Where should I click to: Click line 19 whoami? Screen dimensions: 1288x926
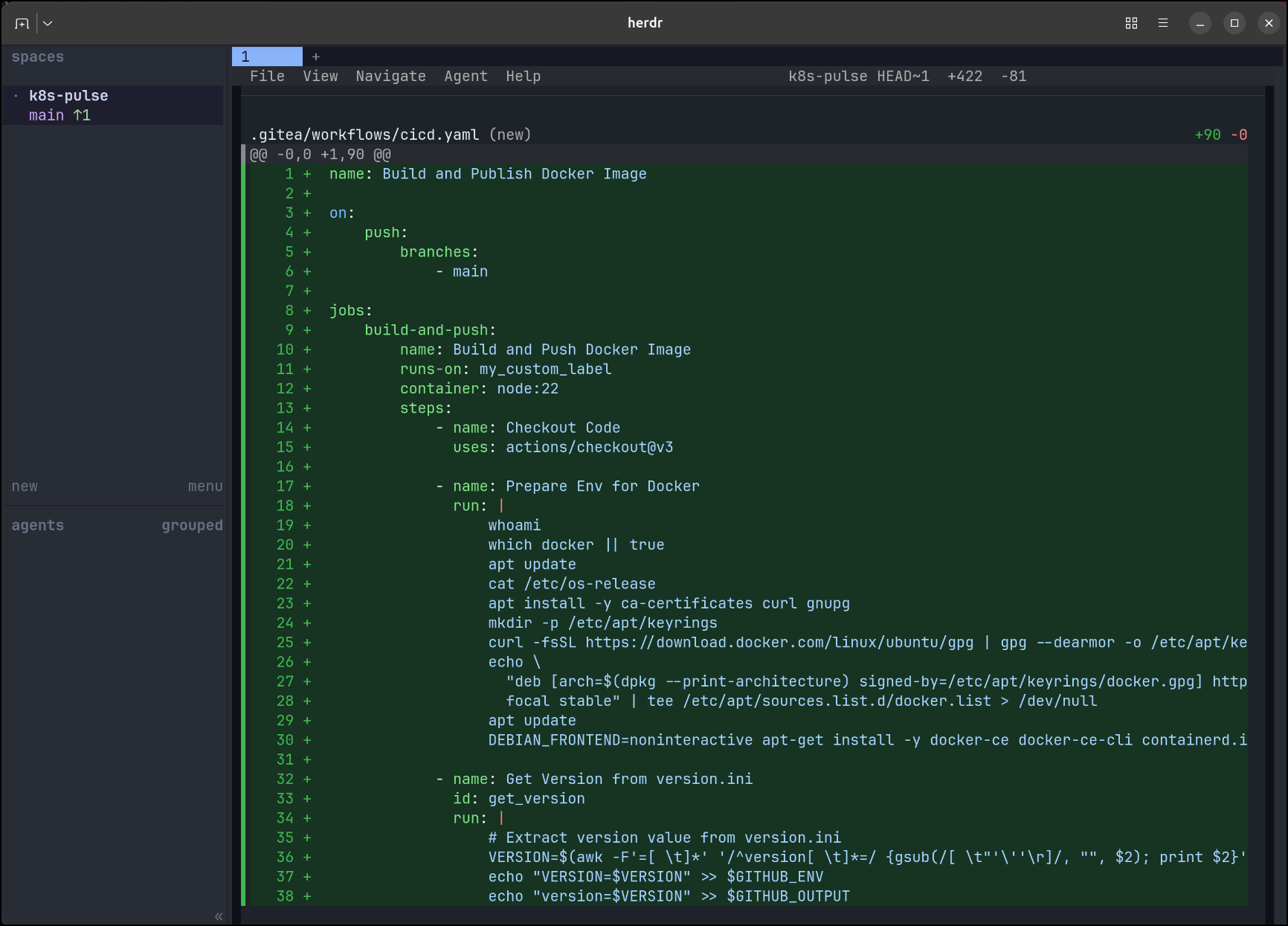click(515, 525)
